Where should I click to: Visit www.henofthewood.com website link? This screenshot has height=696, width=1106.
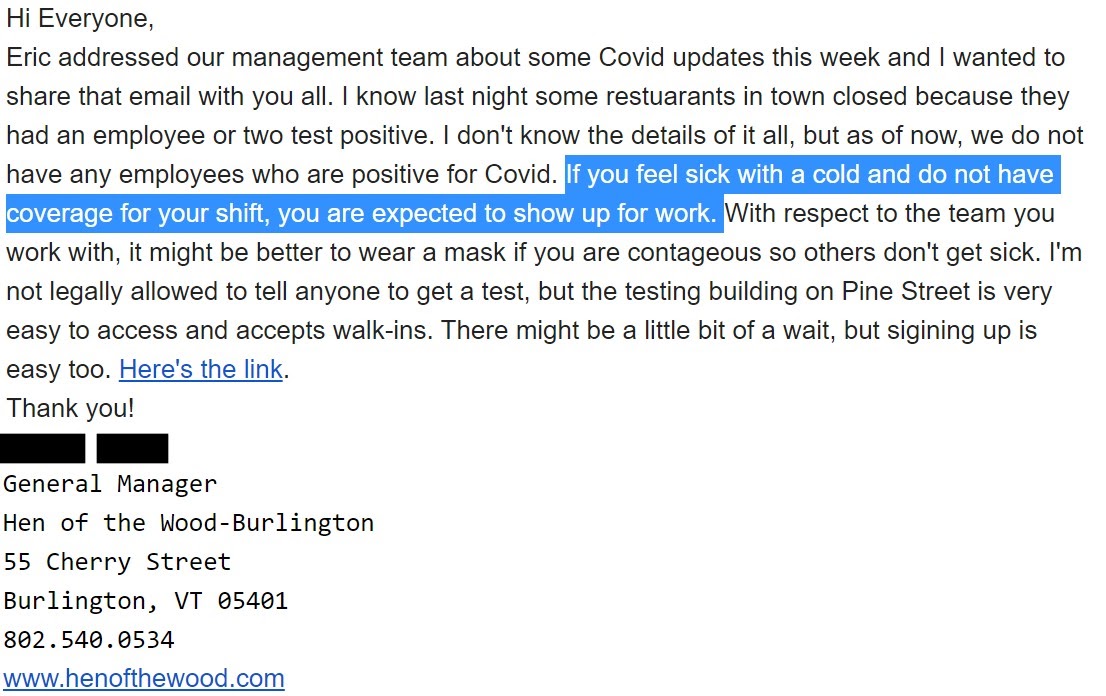(144, 678)
